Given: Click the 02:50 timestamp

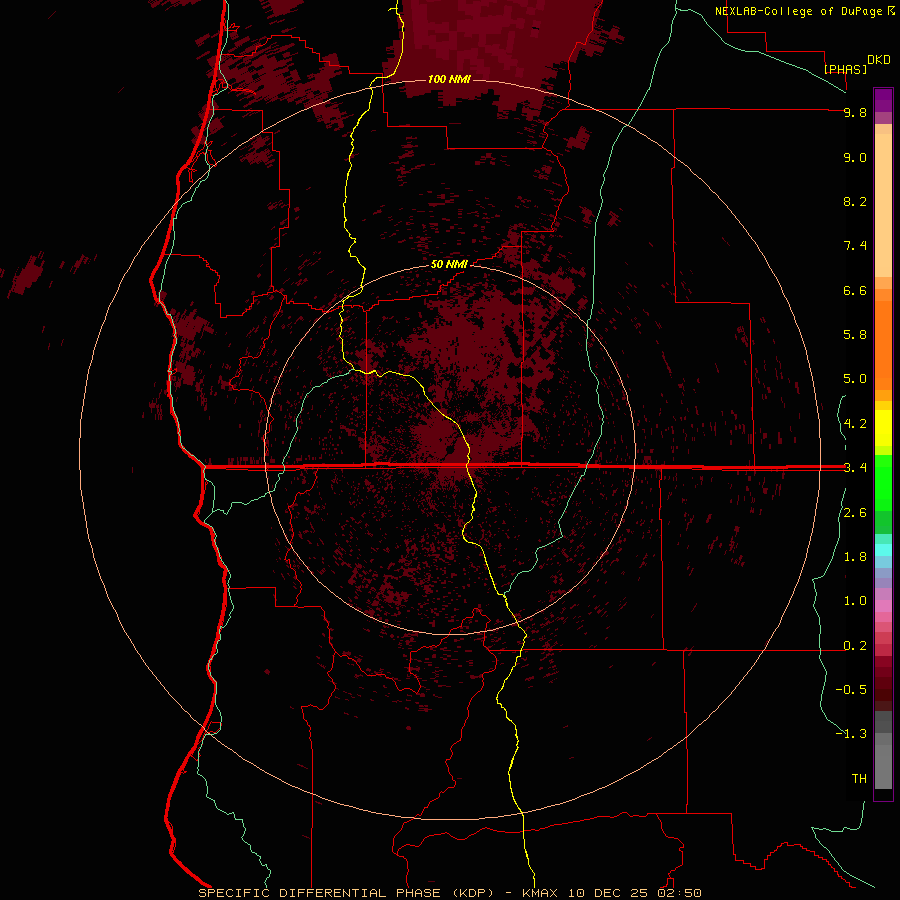Looking at the screenshot, I should (680, 893).
